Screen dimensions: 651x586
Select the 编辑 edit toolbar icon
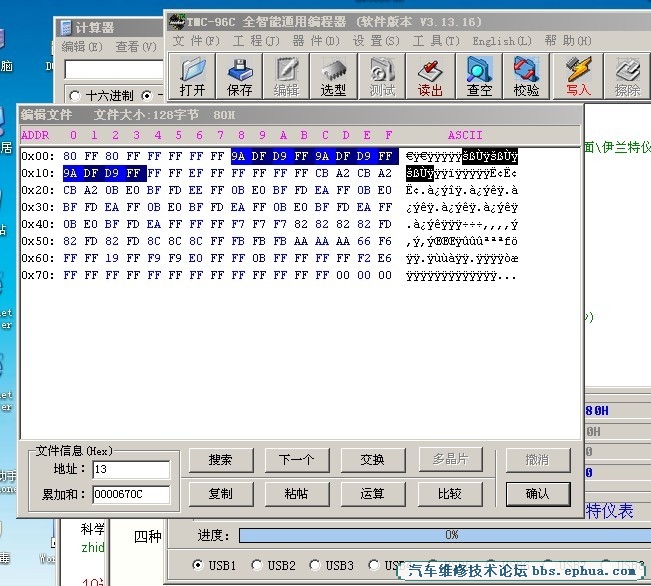click(x=286, y=76)
